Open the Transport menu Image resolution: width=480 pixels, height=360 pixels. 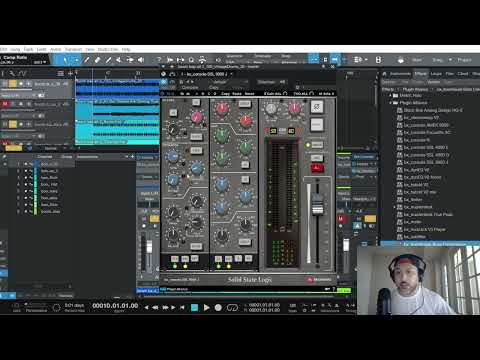click(73, 49)
